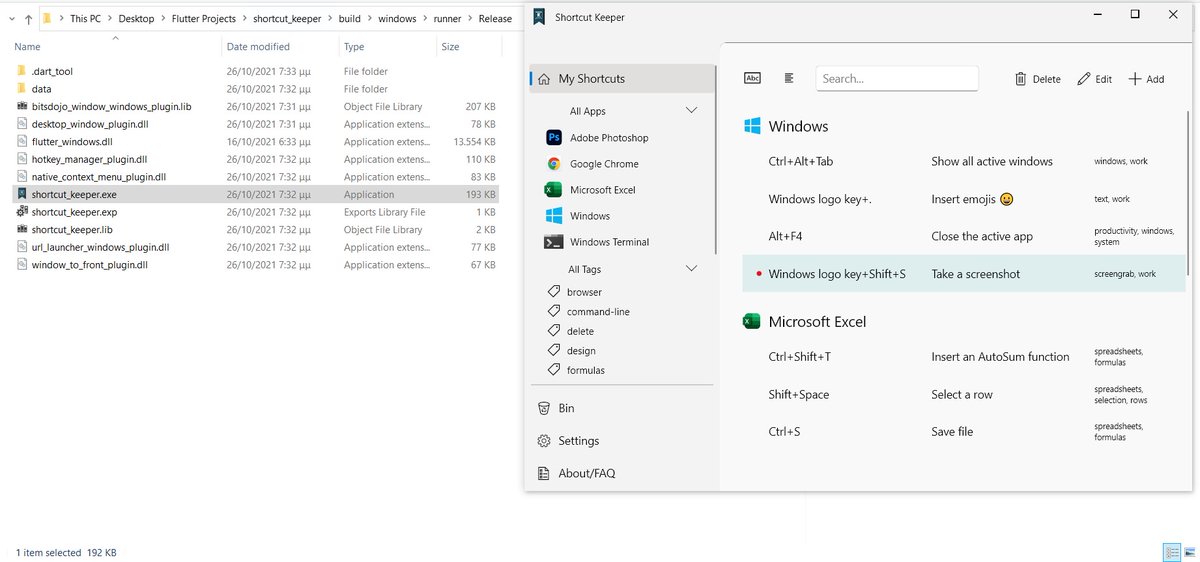Select the Take a screenshot row
The height and width of the screenshot is (562, 1200).
click(x=963, y=273)
